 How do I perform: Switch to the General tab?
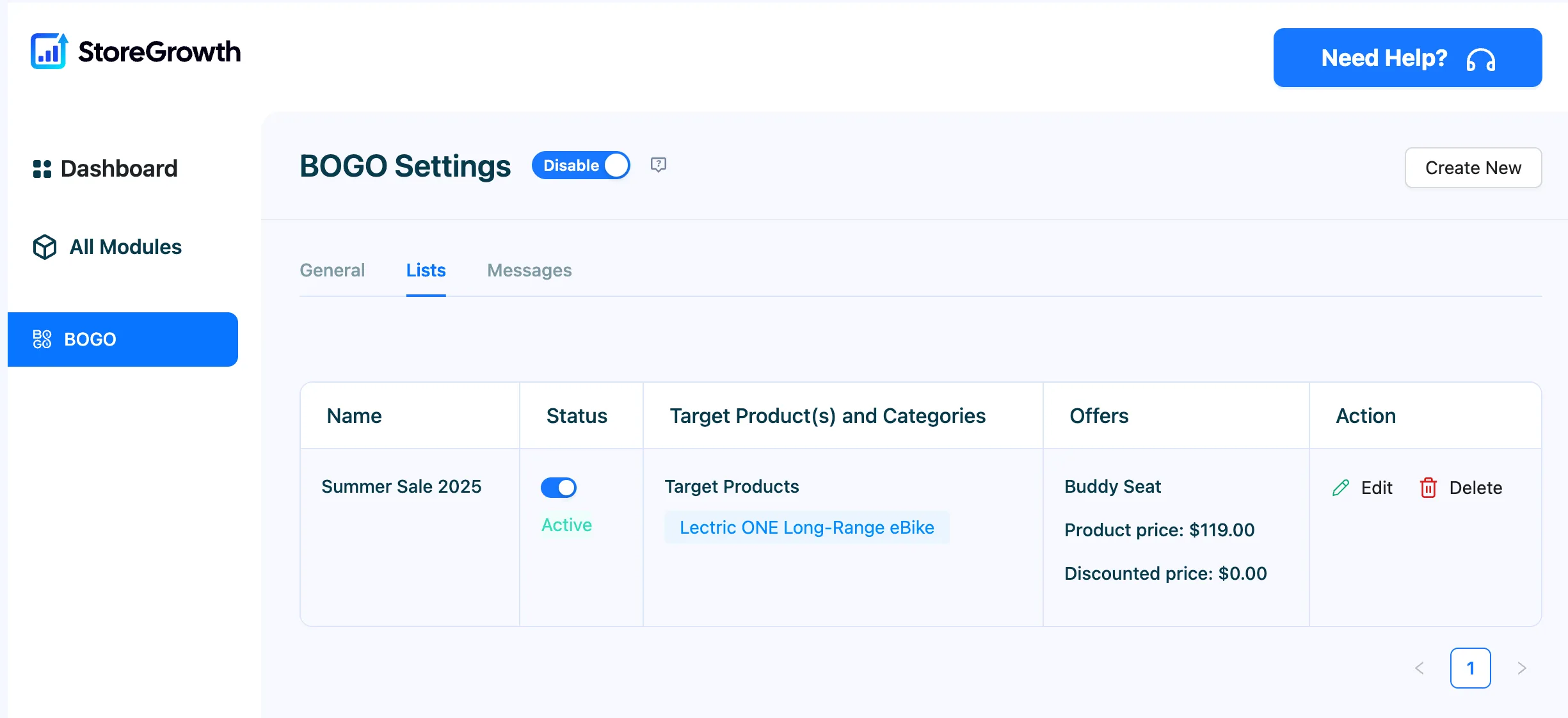[x=332, y=270]
